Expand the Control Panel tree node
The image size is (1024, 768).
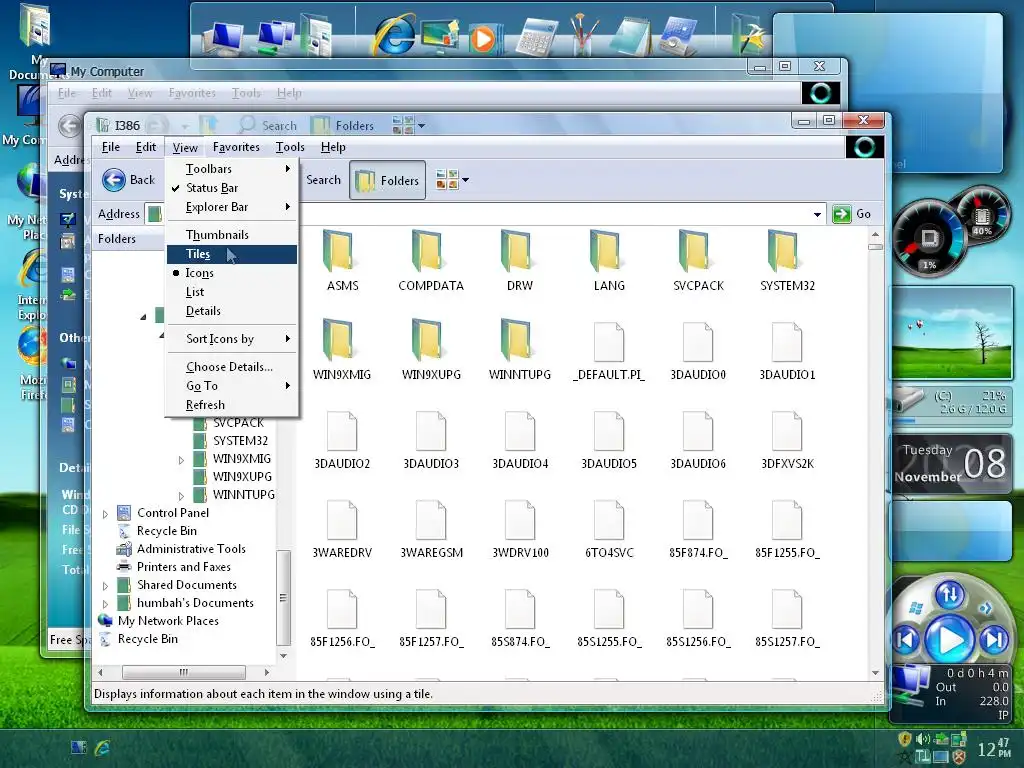coord(105,514)
